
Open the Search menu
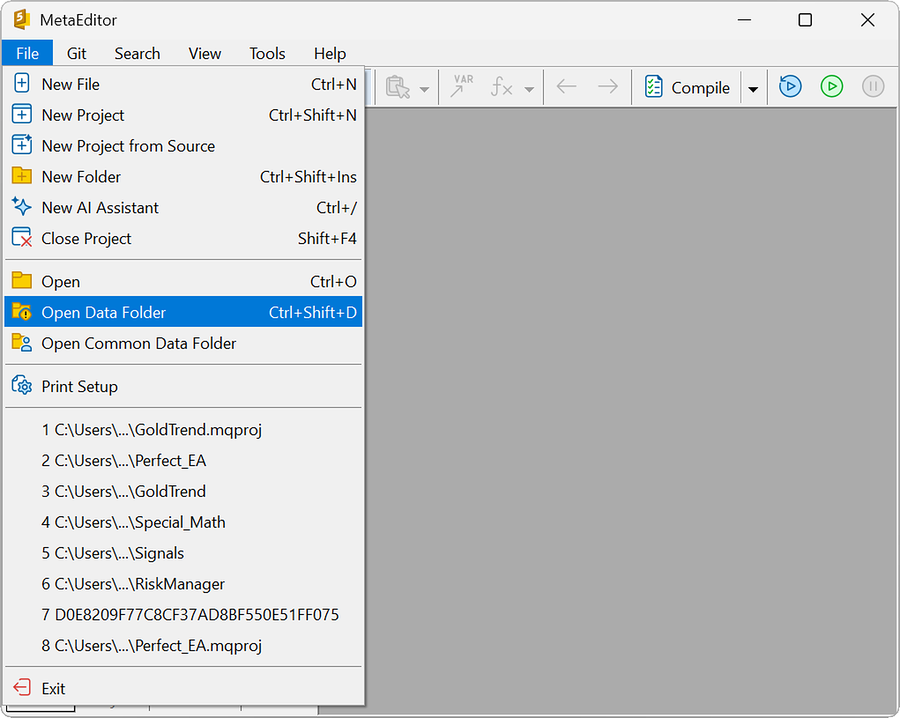137,53
